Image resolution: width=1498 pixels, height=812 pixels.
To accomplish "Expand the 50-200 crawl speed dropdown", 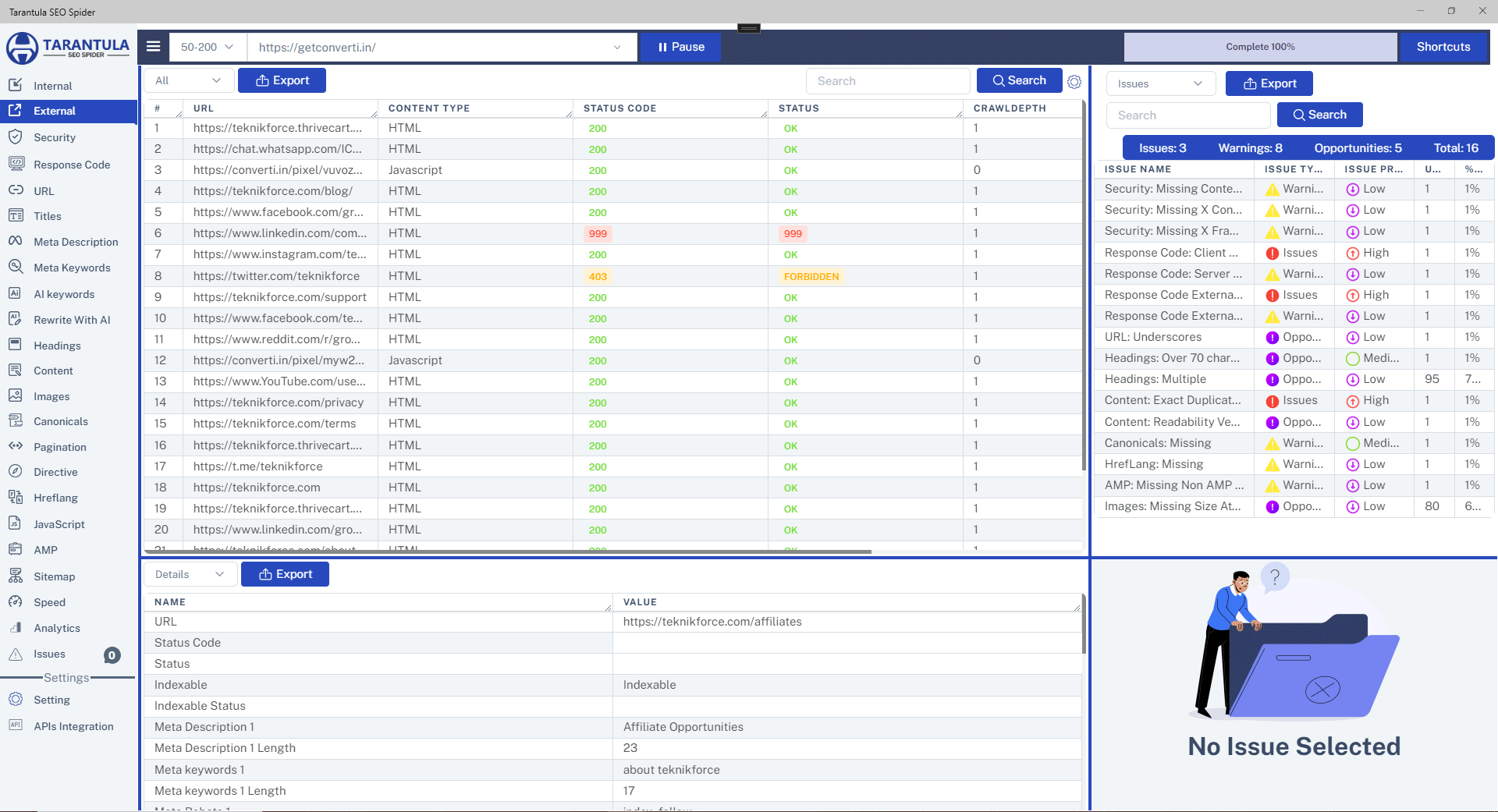I will pos(208,47).
